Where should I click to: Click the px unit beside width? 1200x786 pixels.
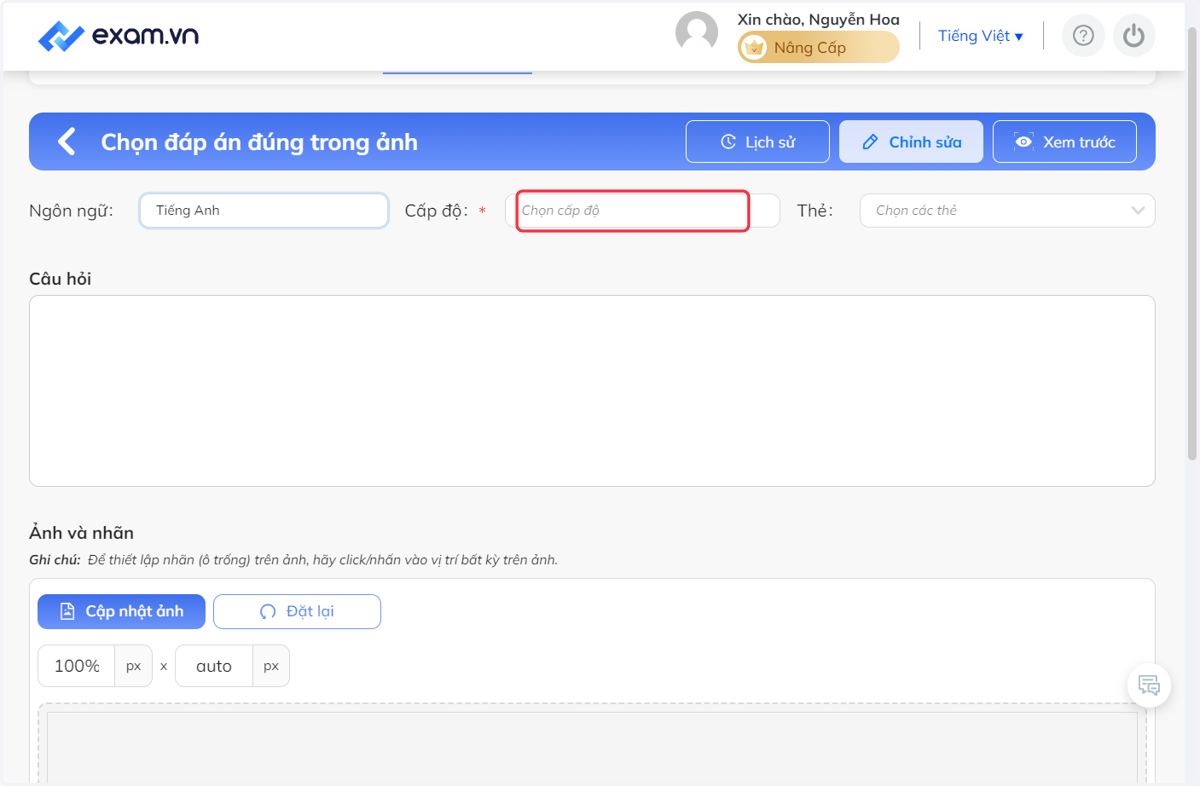pyautogui.click(x=134, y=666)
